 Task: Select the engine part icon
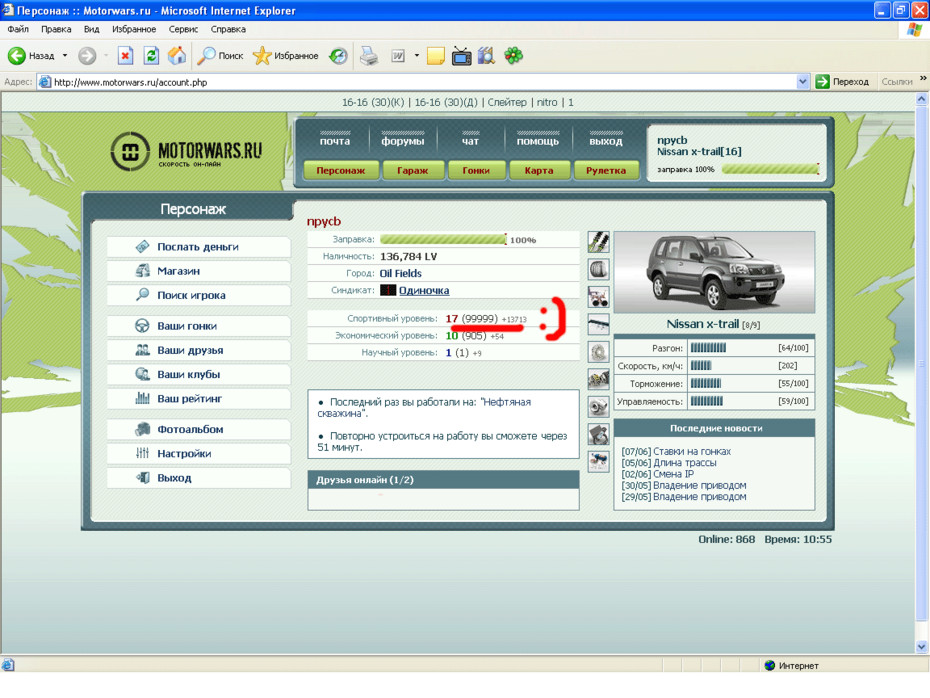point(598,379)
